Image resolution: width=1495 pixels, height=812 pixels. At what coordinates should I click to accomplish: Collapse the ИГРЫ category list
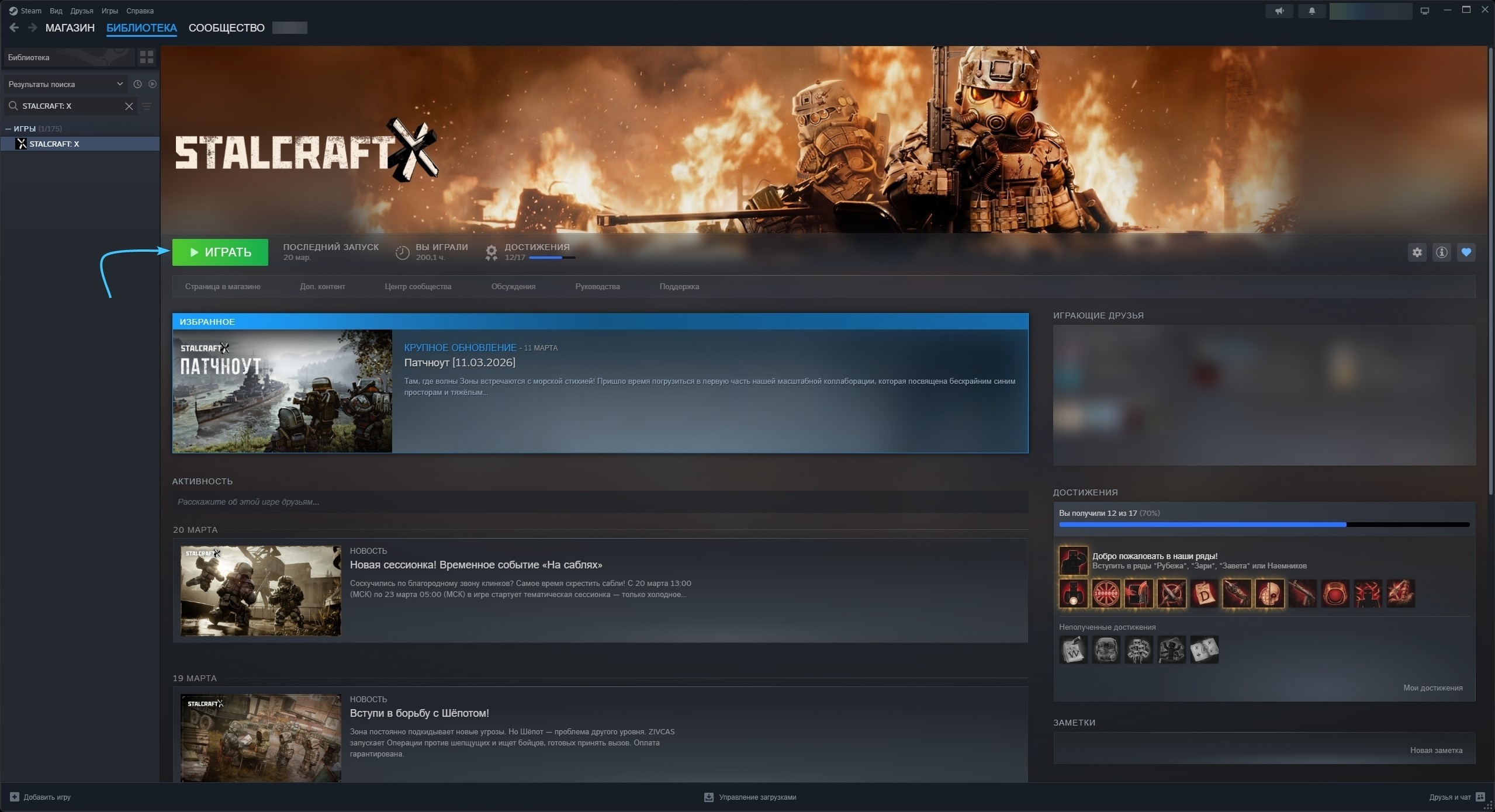tap(8, 129)
